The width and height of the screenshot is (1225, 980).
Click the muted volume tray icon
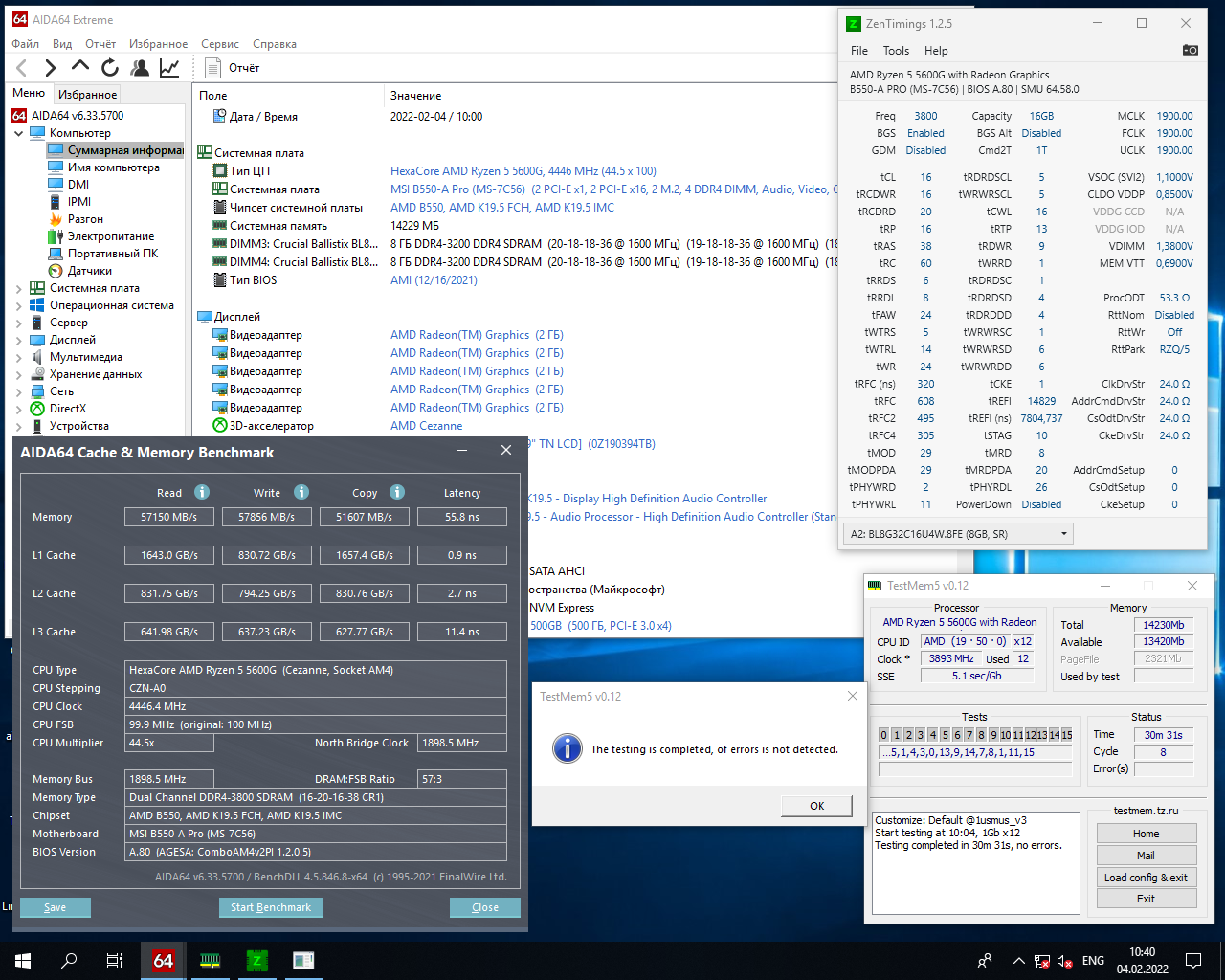point(1066,961)
